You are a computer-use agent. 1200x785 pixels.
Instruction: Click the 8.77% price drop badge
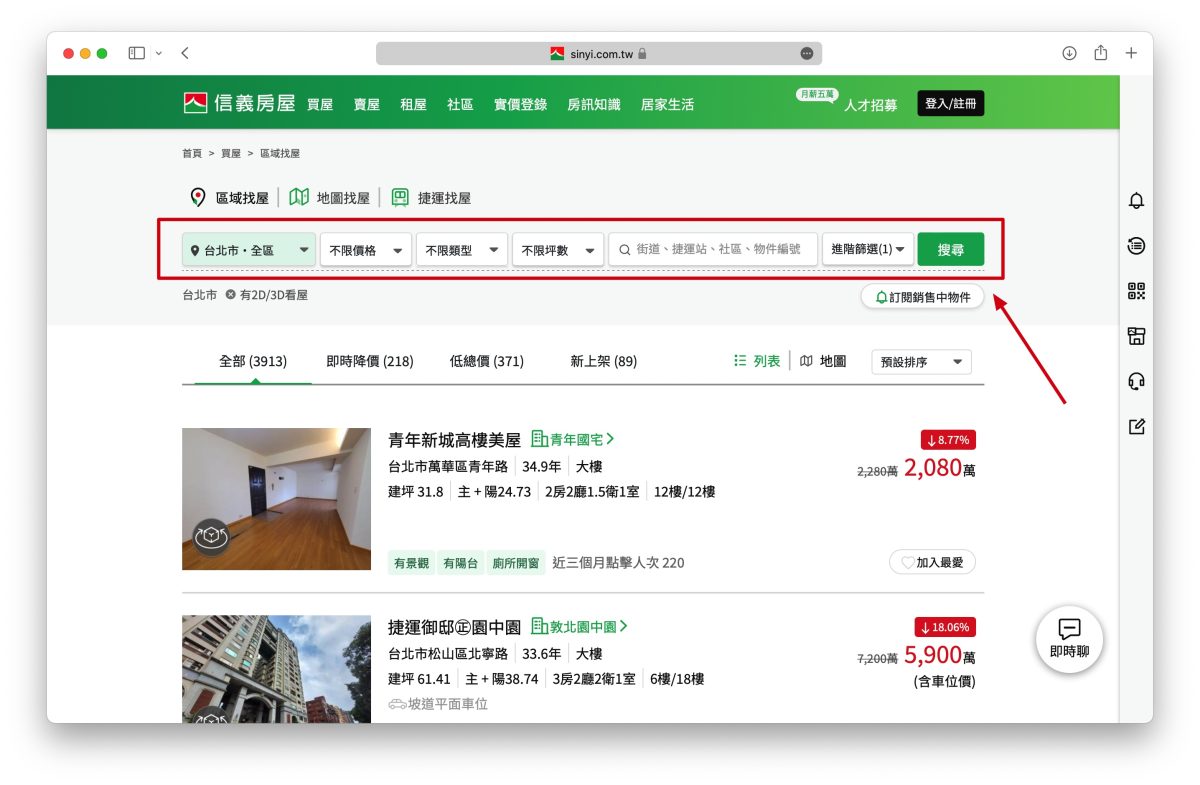(948, 439)
